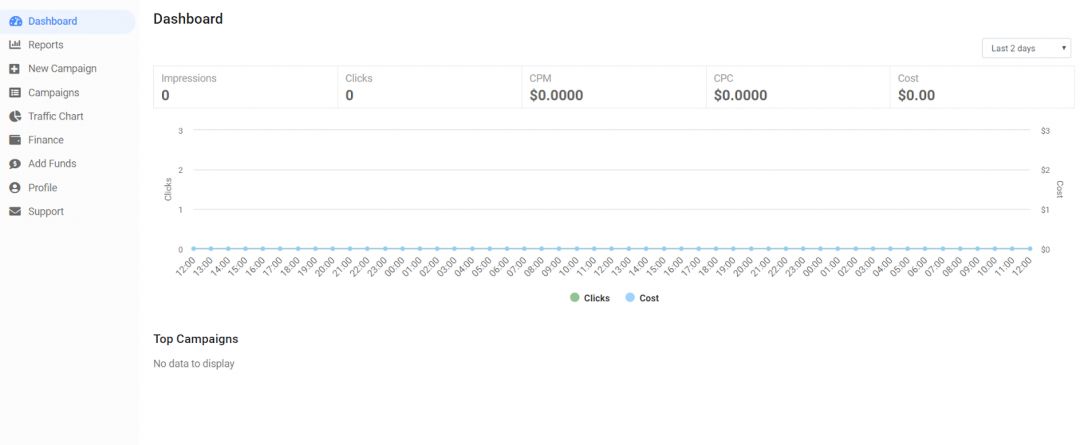1080x445 pixels.
Task: Go to Campaigns in the sidebar
Action: tap(53, 93)
